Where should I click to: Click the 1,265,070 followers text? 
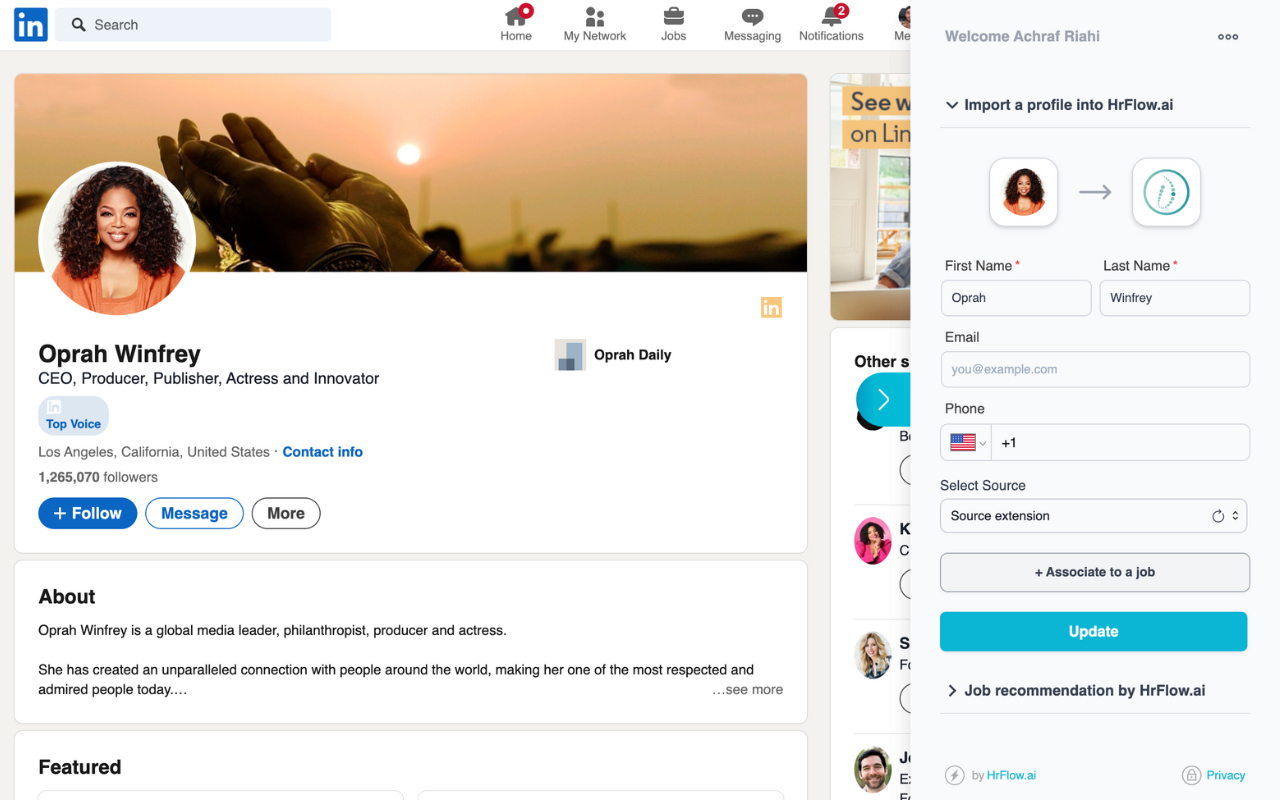[98, 477]
